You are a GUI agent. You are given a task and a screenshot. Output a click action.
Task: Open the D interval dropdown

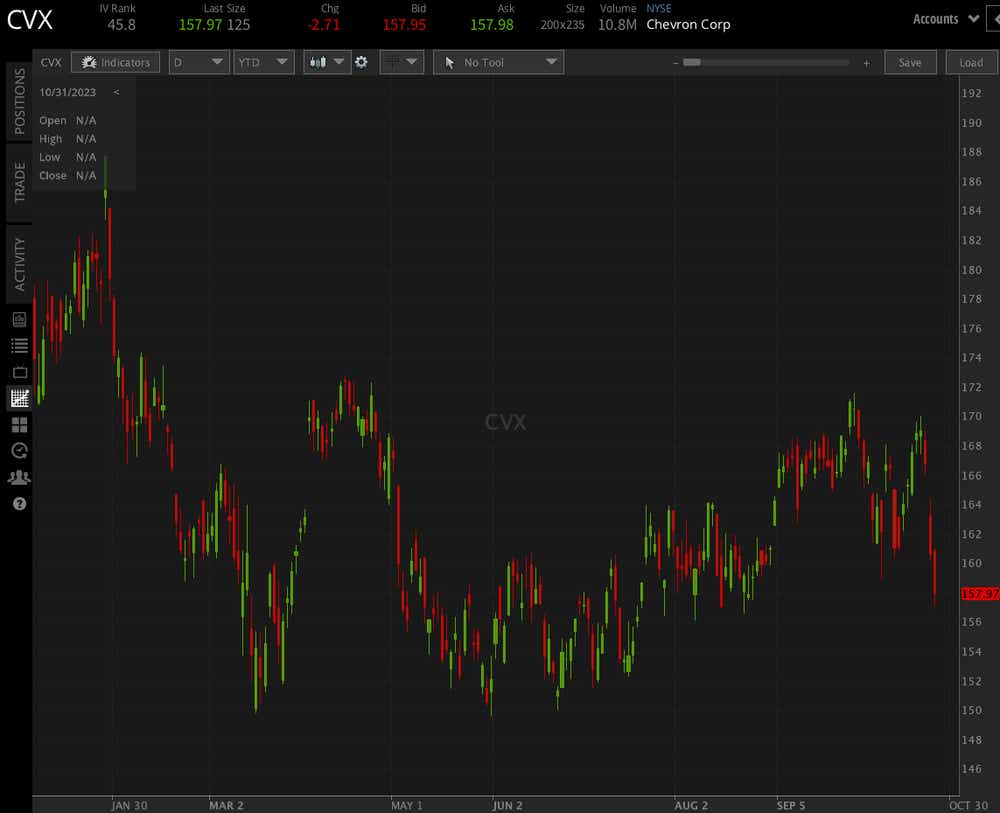(198, 62)
